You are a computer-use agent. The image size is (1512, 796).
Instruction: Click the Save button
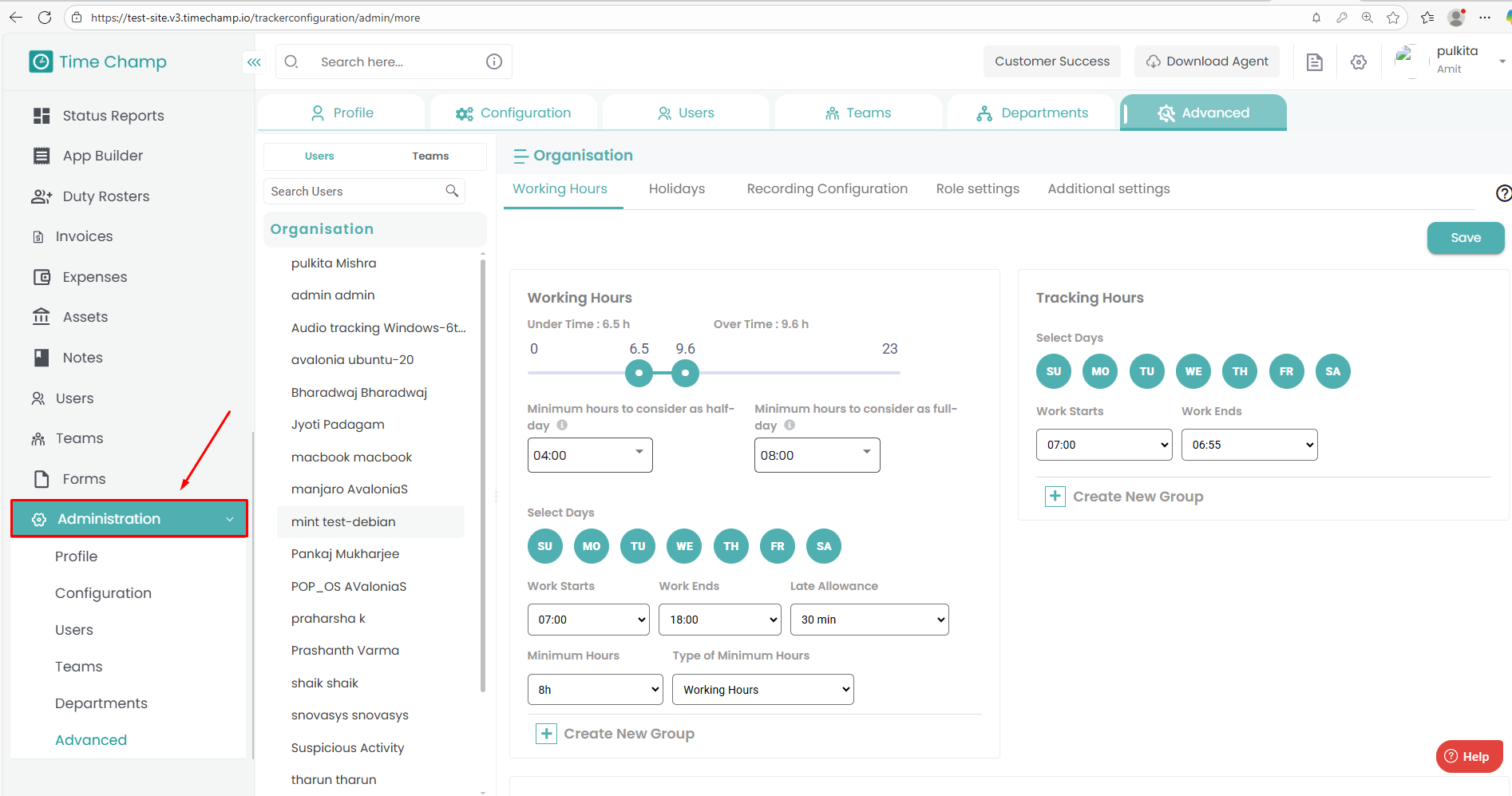pyautogui.click(x=1465, y=238)
